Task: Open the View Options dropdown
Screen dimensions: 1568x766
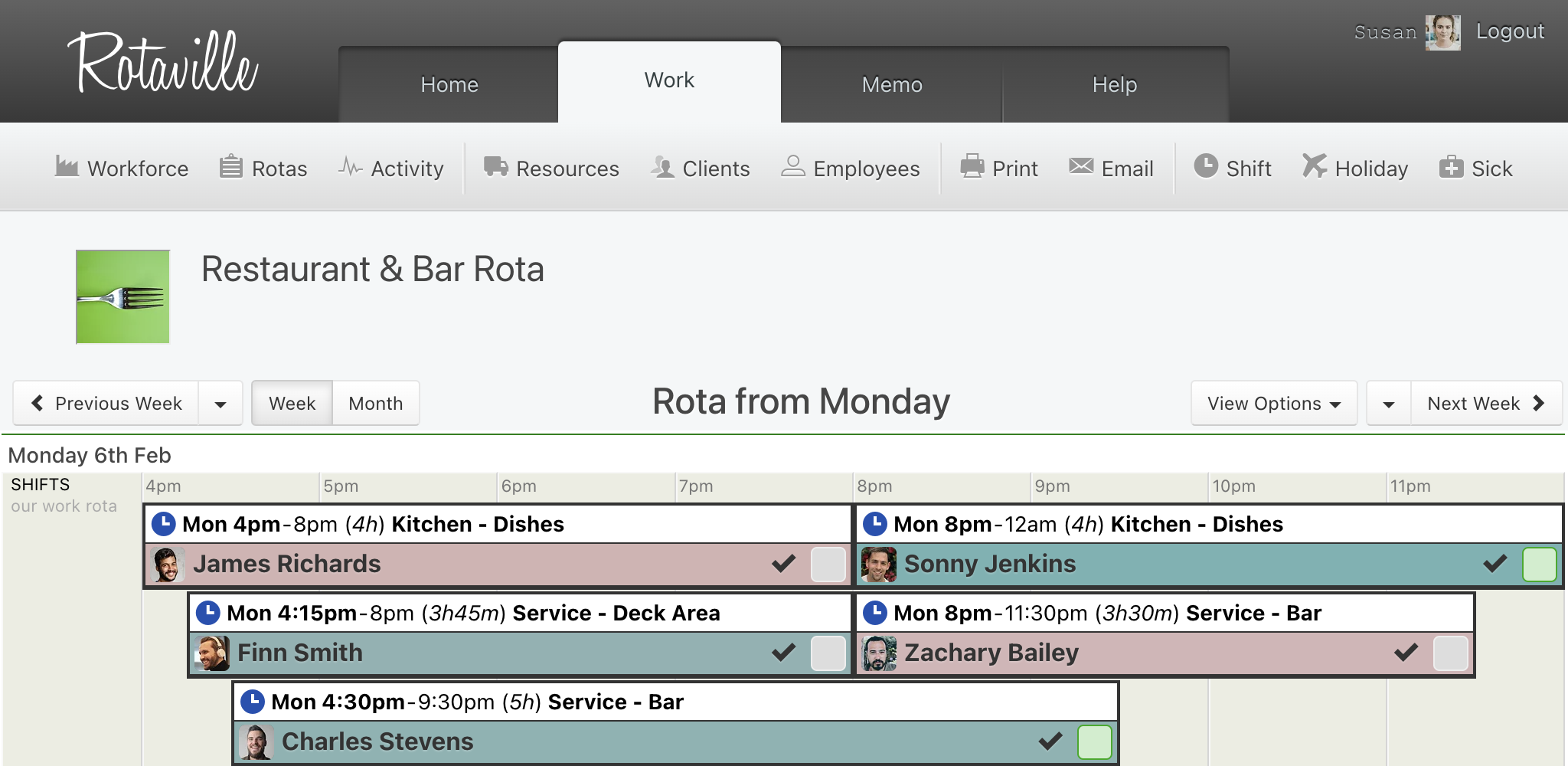Action: (1274, 403)
